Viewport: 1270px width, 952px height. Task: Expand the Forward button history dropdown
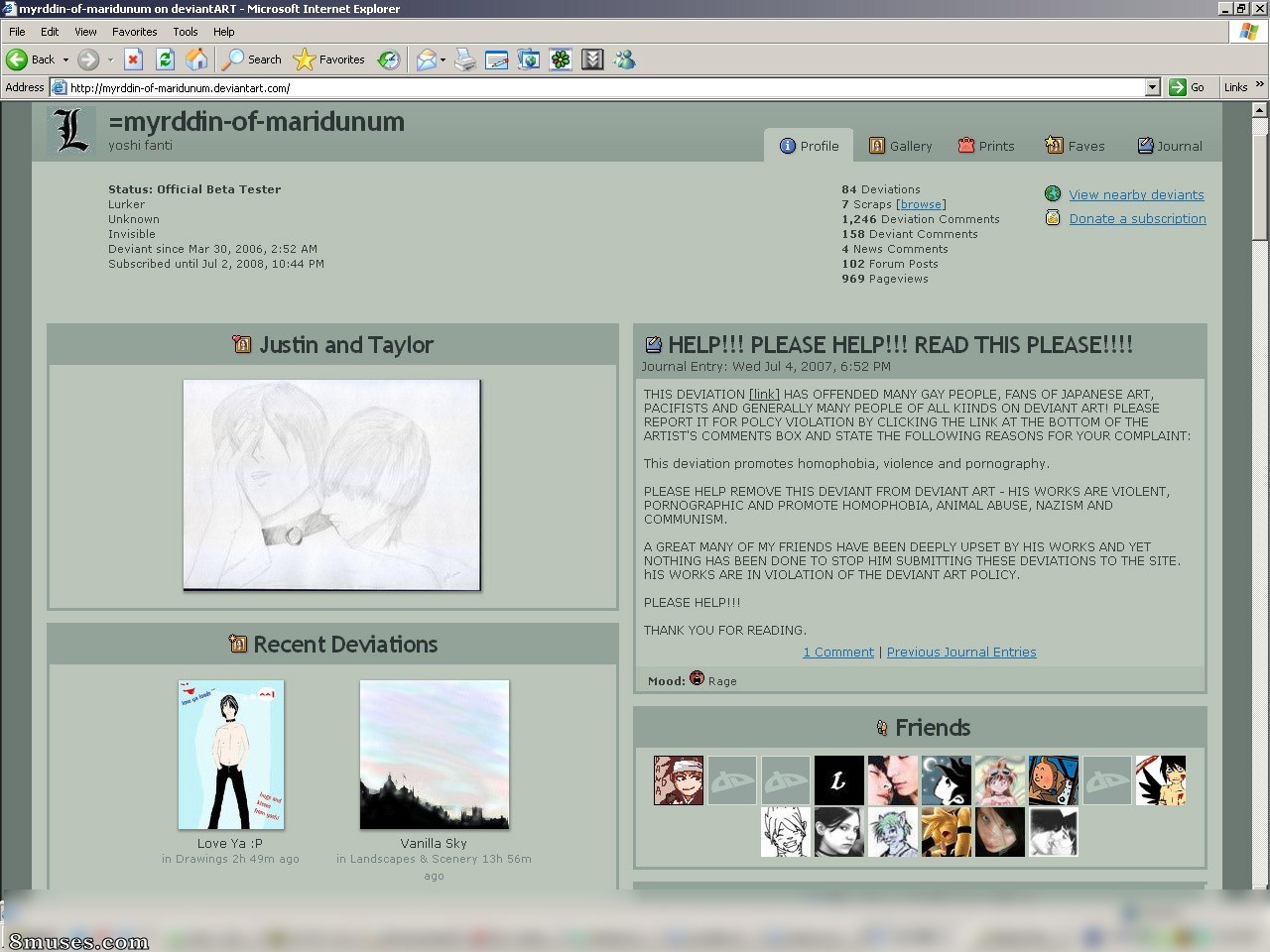110,59
